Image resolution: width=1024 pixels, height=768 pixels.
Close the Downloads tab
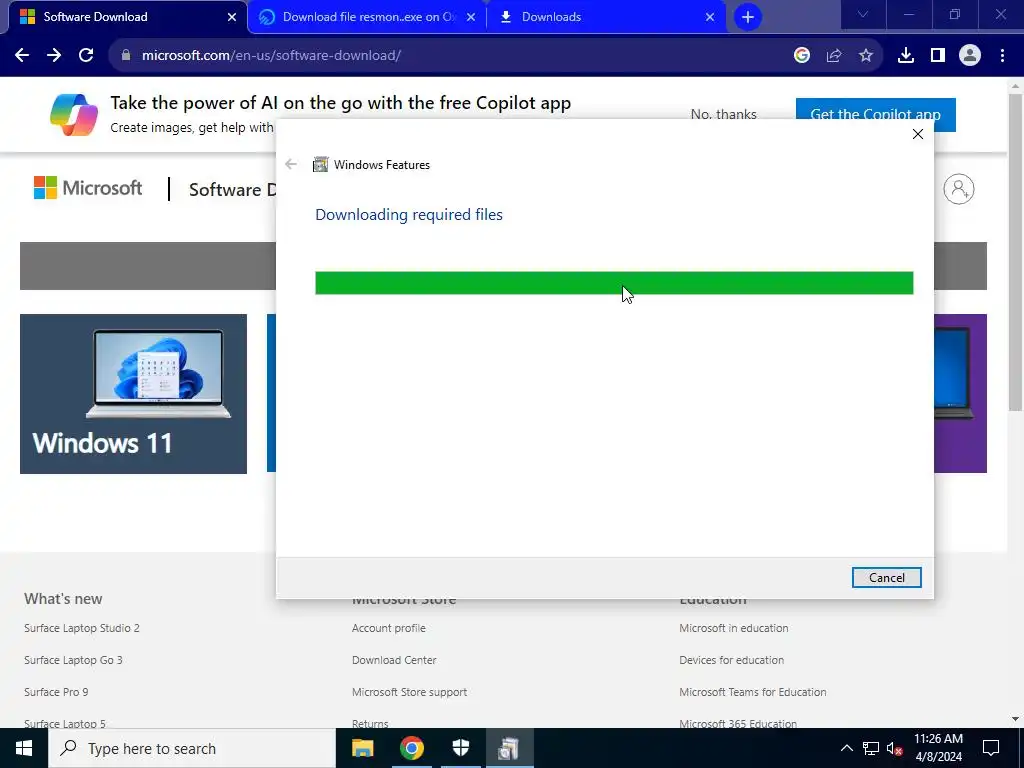point(710,17)
